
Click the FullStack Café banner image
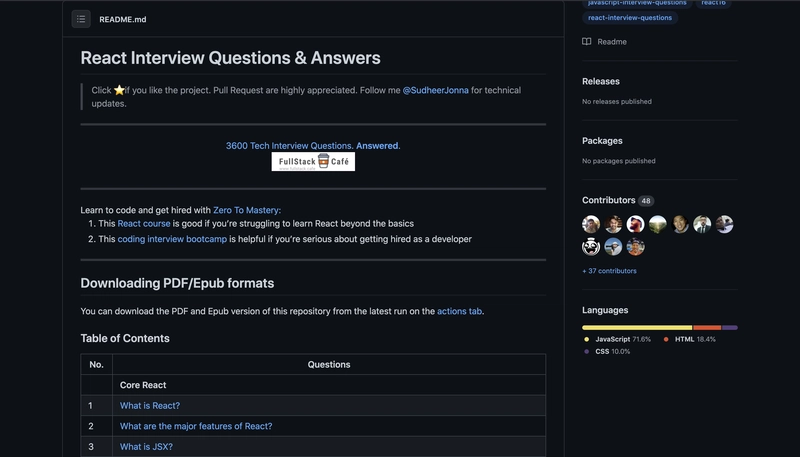[313, 162]
